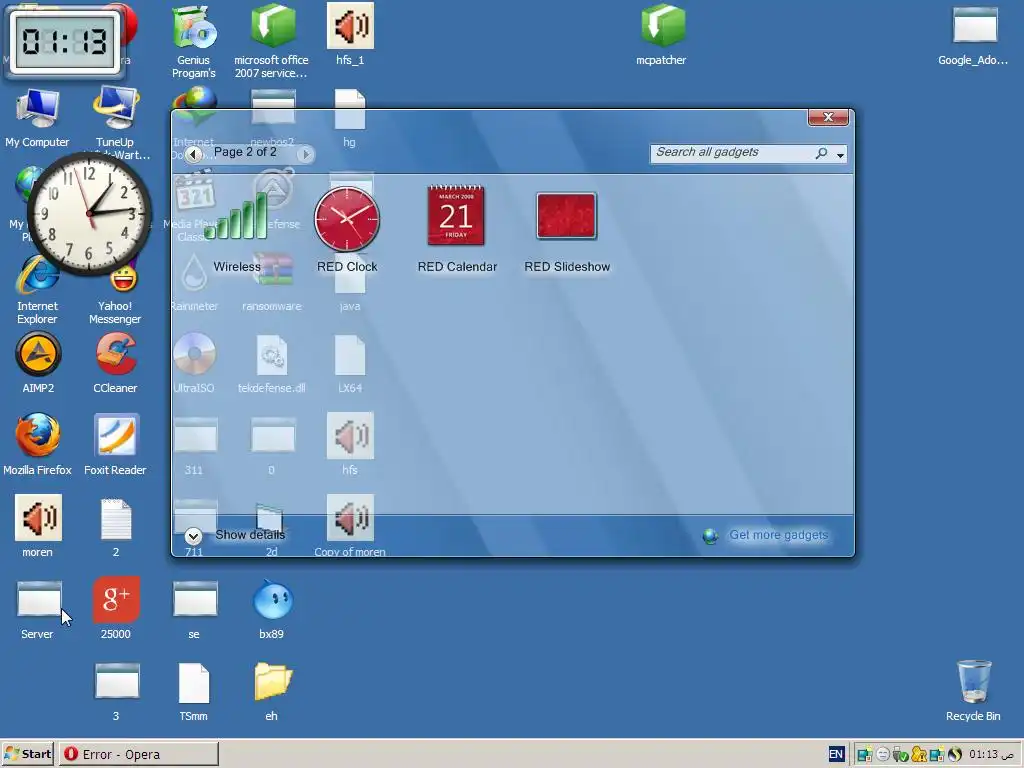Select the RED Clock gadget

[347, 219]
